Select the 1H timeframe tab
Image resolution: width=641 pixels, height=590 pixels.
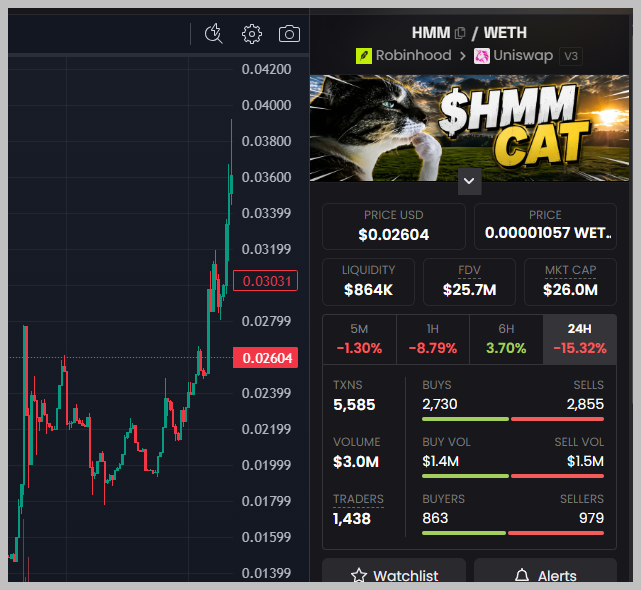[433, 339]
